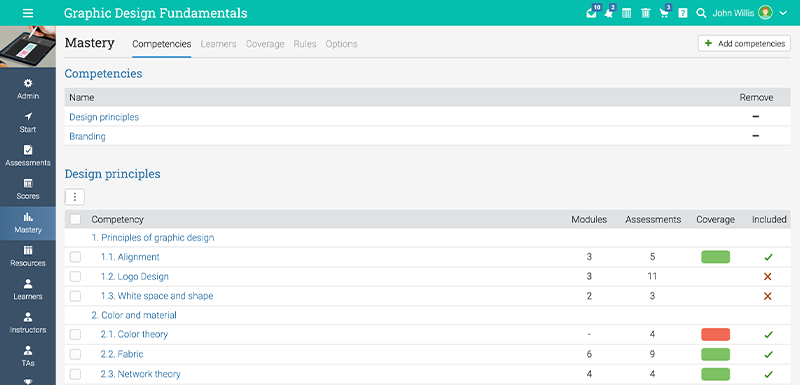Open the three-dot options menu button
Screen dimensions: 800x385
click(74, 197)
